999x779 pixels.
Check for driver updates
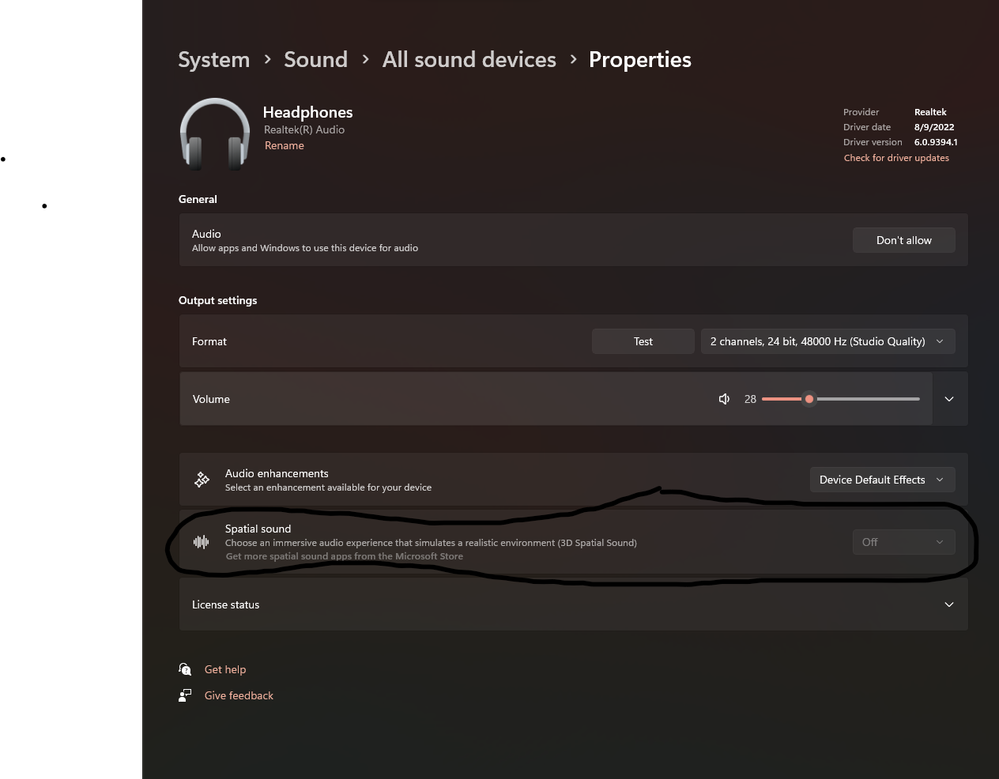(895, 157)
